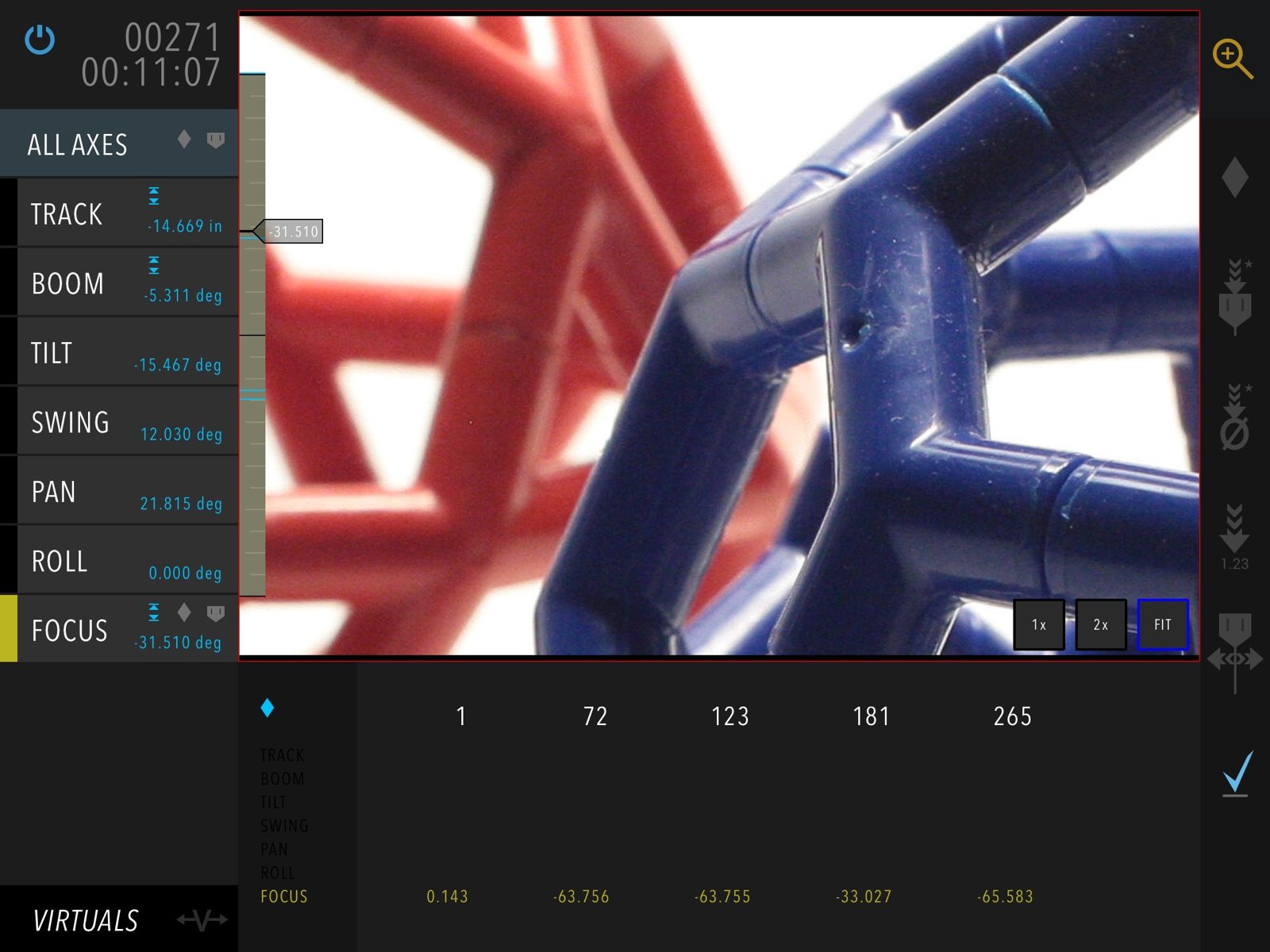Tap the blue diamond above the keyframe list
The width and height of the screenshot is (1270, 952).
pyautogui.click(x=267, y=708)
